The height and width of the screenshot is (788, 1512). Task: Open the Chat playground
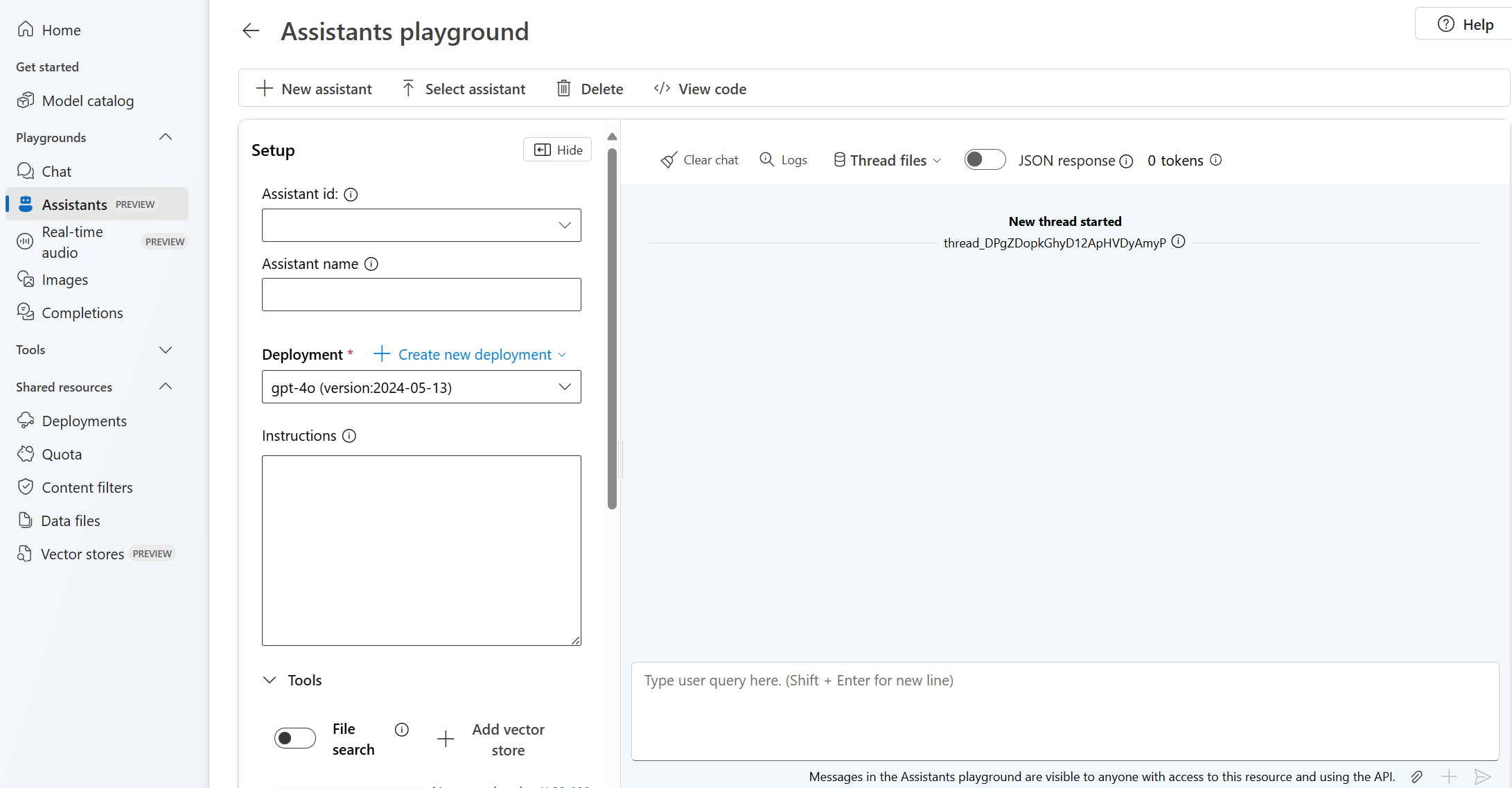click(x=57, y=171)
